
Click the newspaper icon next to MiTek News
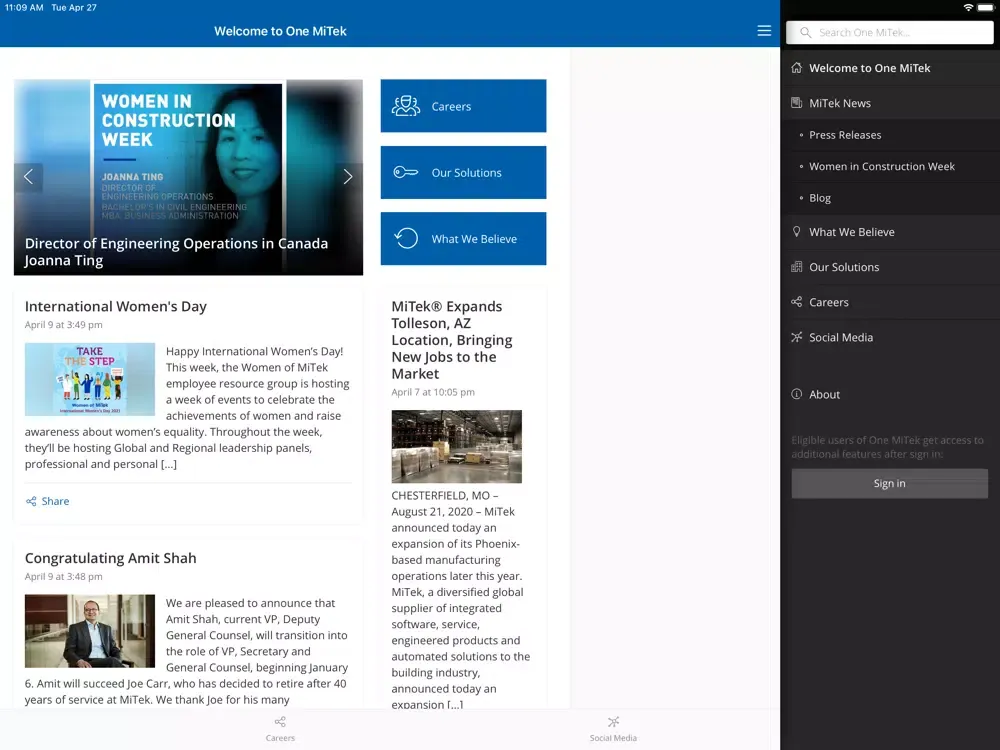tap(797, 103)
